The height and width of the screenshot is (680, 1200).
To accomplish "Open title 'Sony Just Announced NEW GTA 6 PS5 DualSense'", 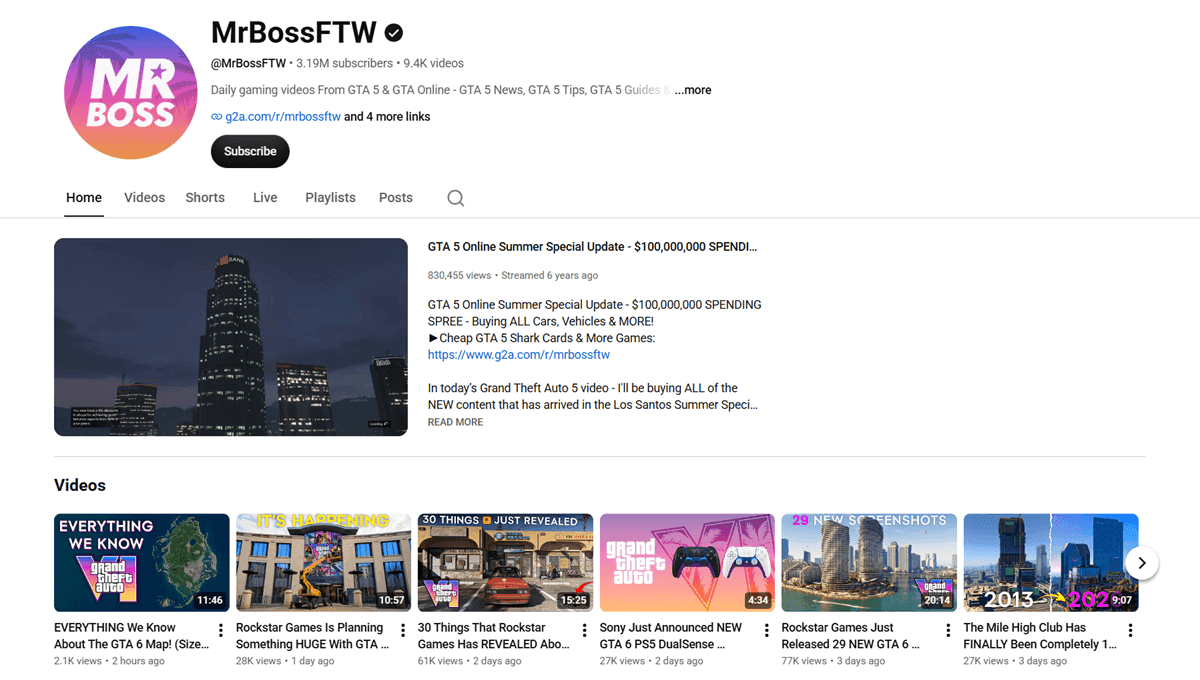I will [671, 636].
